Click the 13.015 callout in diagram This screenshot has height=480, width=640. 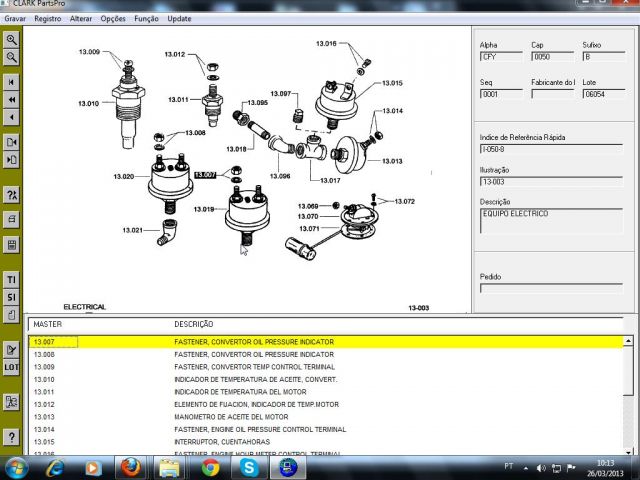point(392,83)
